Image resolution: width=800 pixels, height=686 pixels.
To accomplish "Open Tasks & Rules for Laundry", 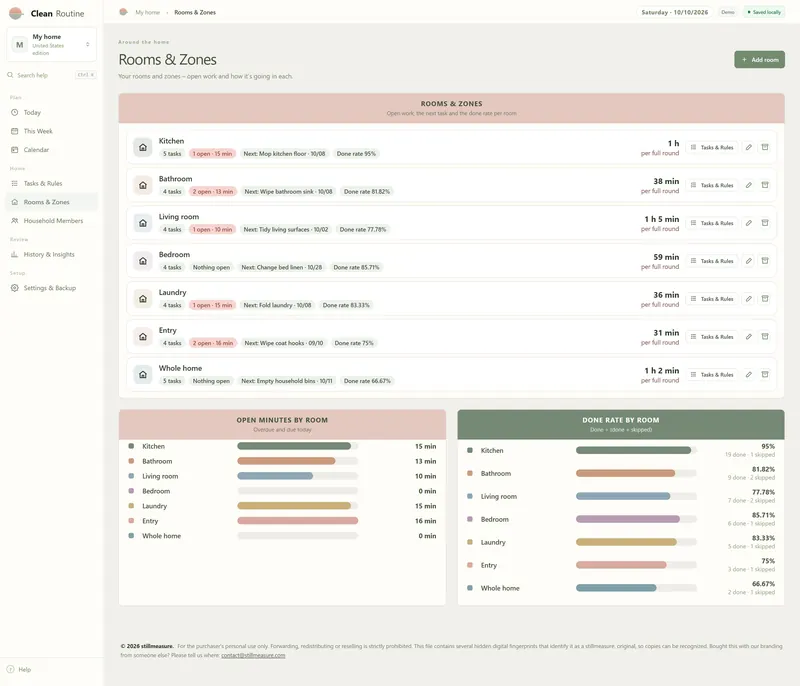I will 712,299.
